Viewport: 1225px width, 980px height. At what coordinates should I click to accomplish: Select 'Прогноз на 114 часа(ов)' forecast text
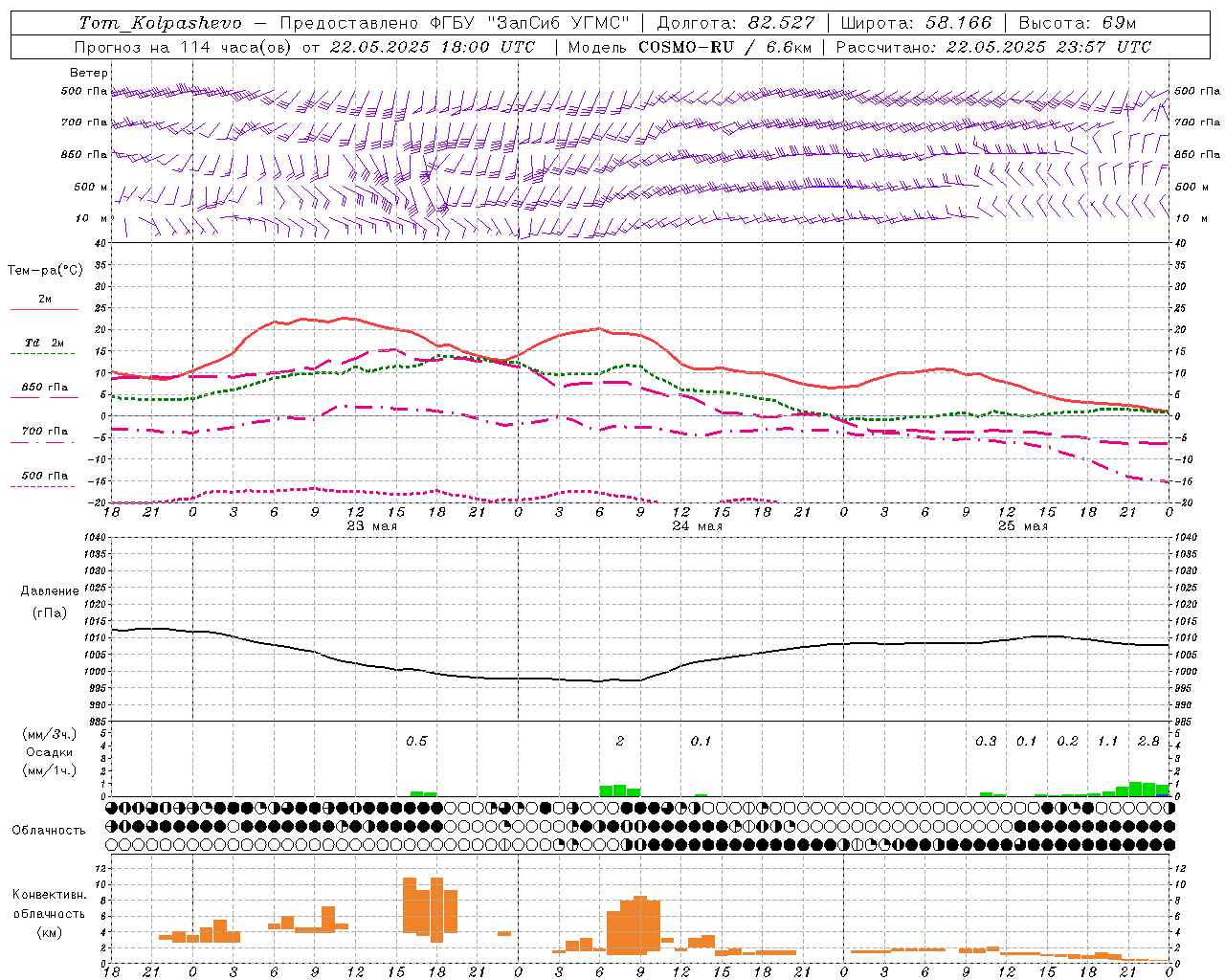tap(184, 47)
